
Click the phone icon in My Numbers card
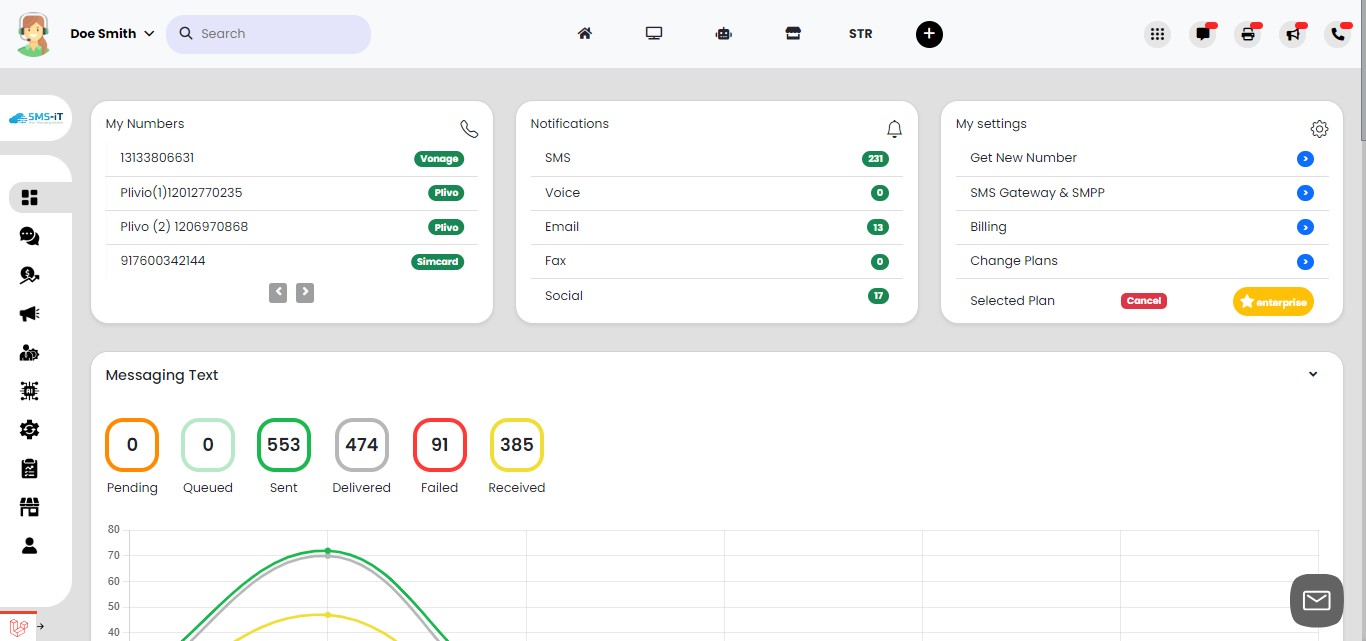click(x=469, y=129)
